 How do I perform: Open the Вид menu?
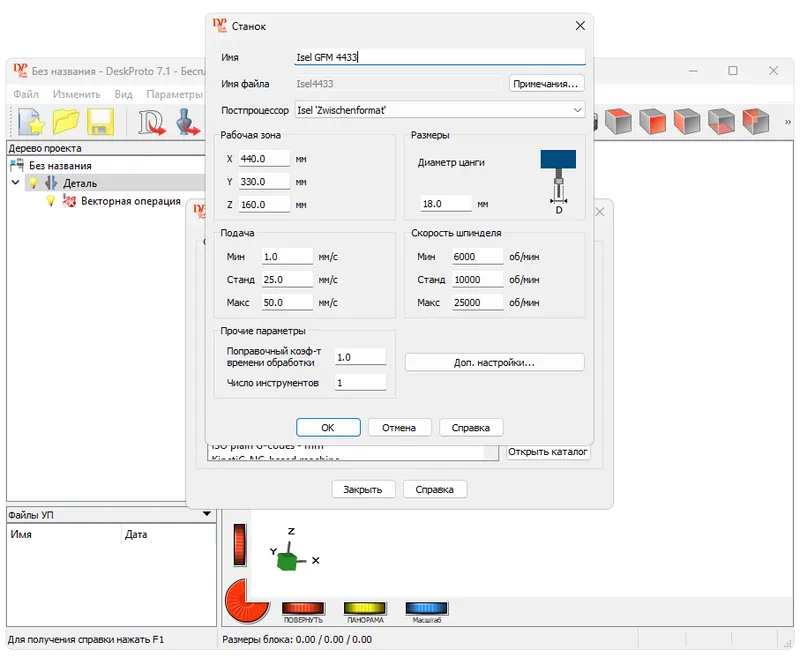click(x=123, y=94)
